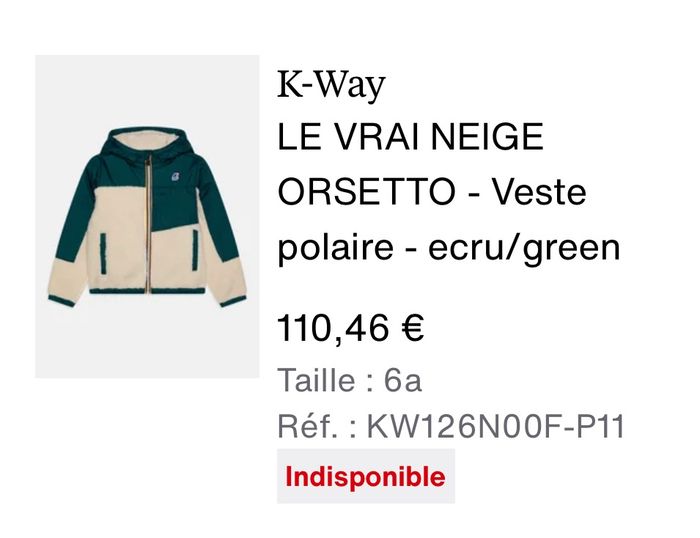Click the hood of the jacket
Screen dimensions: 700x538
(148, 141)
